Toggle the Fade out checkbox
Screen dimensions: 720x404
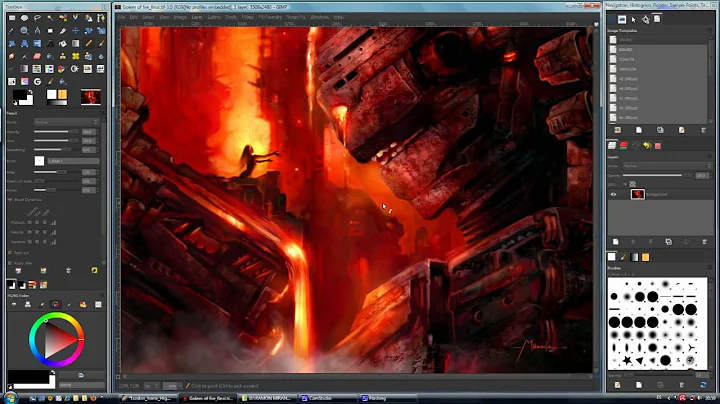pos(10,253)
